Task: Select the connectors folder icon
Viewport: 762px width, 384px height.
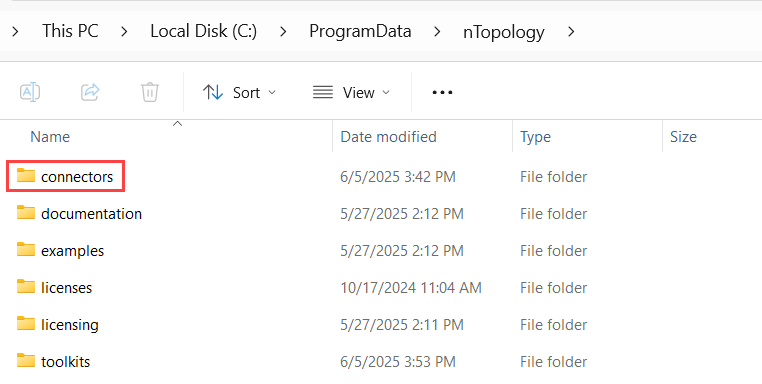Action: pyautogui.click(x=26, y=175)
